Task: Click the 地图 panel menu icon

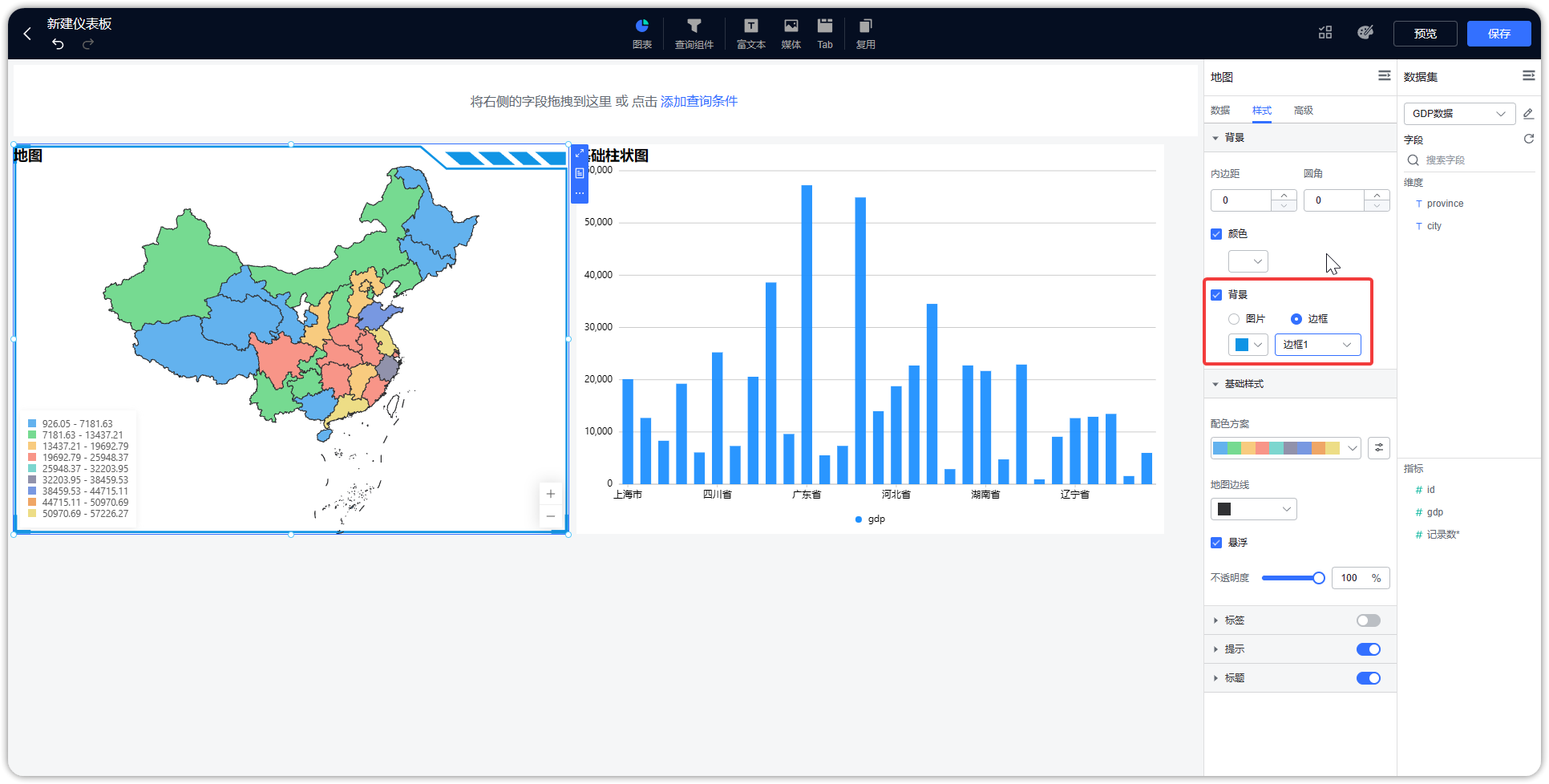Action: 1385,75
